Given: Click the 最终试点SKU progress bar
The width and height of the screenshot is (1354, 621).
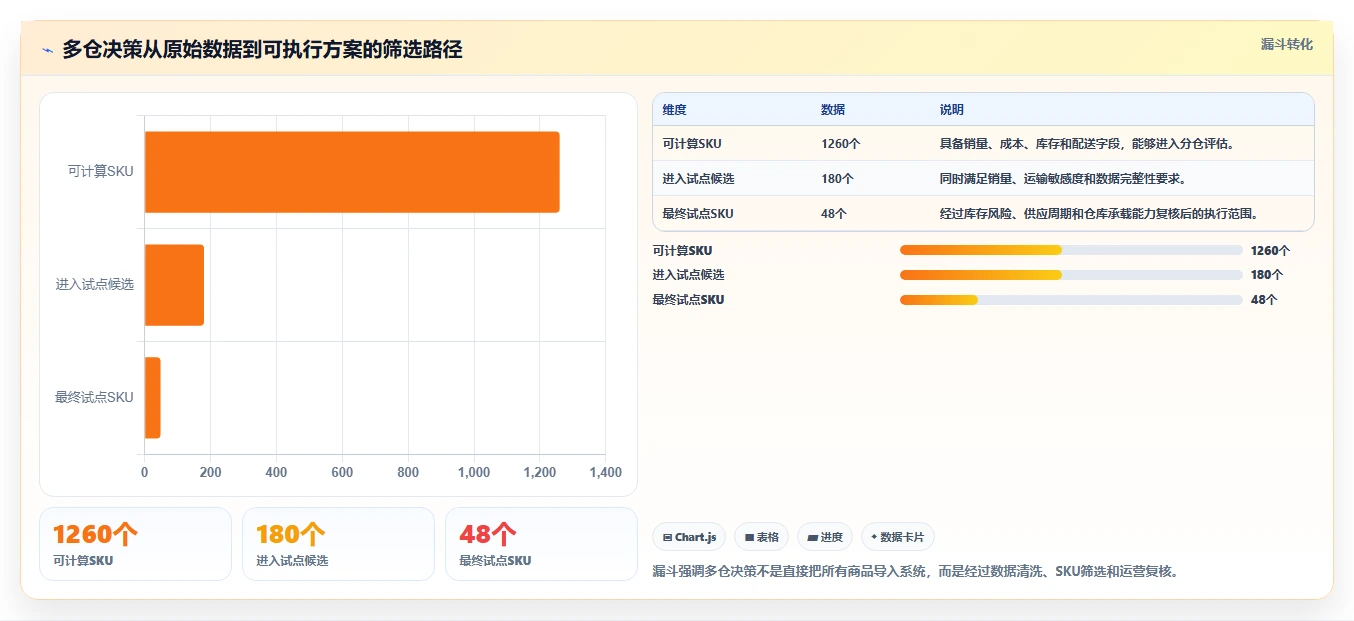Looking at the screenshot, I should pyautogui.click(x=1071, y=300).
